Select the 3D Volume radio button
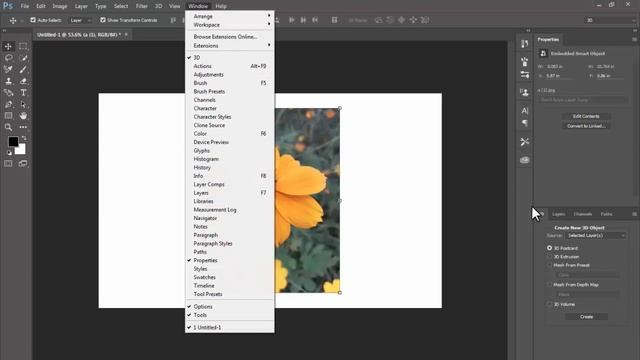Screen dimensions: 640x360 tap(549, 304)
